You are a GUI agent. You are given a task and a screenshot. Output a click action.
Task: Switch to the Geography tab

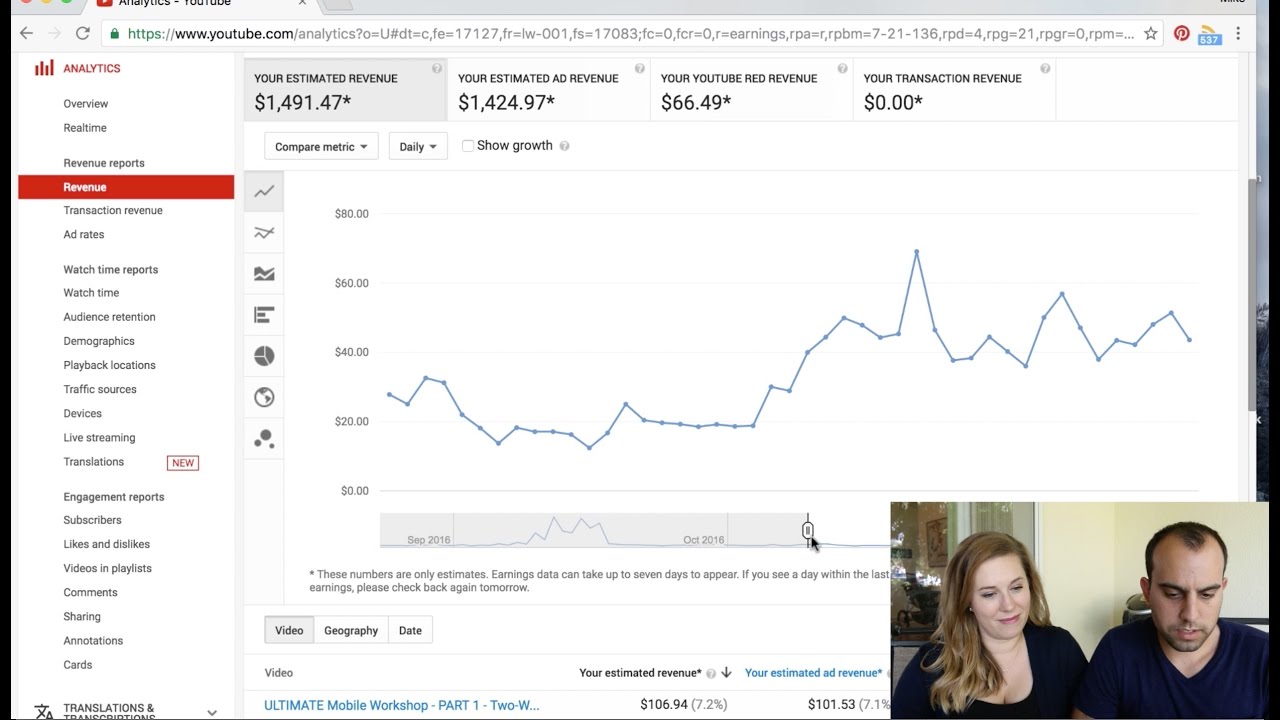351,630
